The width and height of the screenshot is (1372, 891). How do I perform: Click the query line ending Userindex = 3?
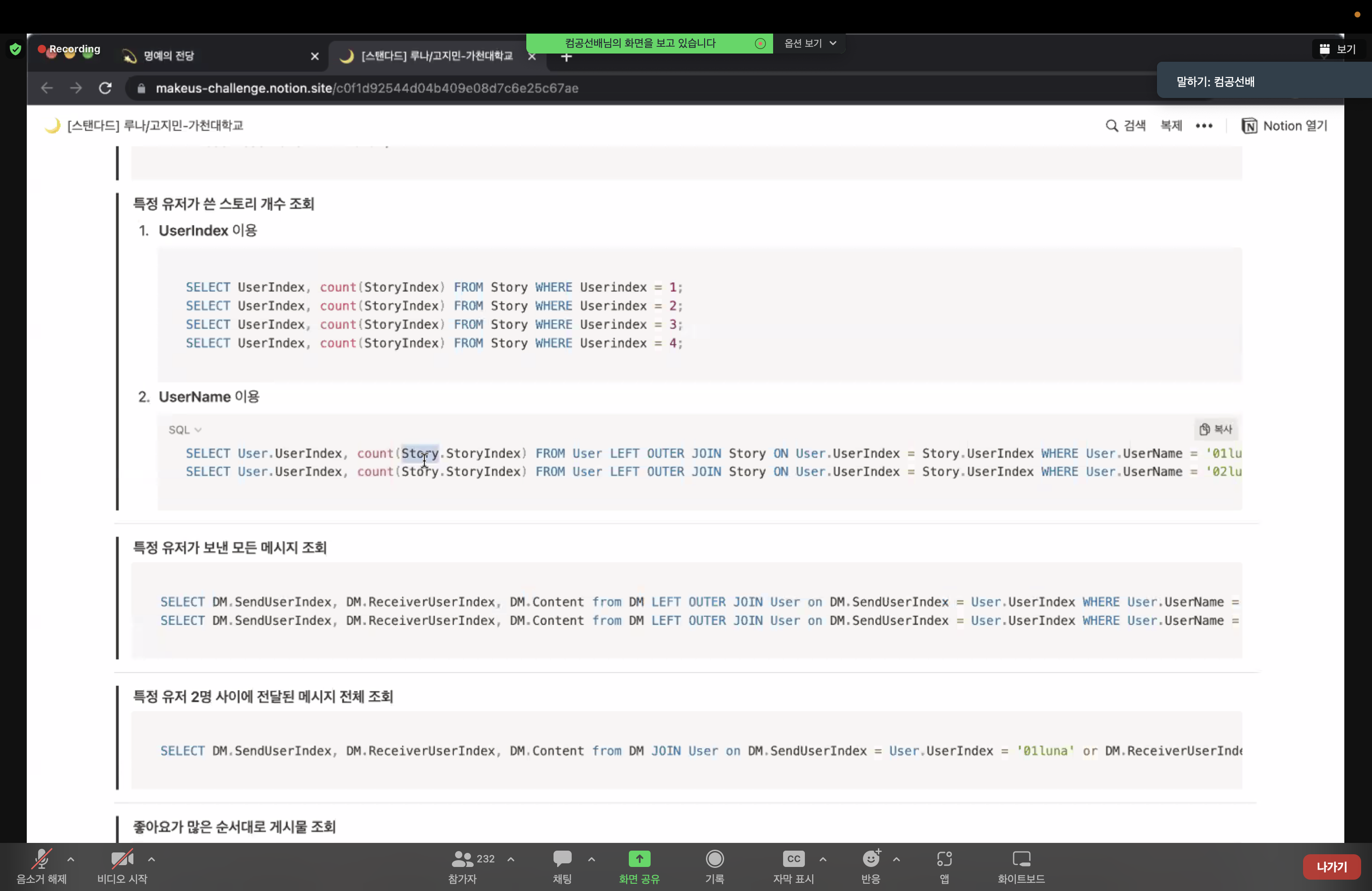coord(434,324)
